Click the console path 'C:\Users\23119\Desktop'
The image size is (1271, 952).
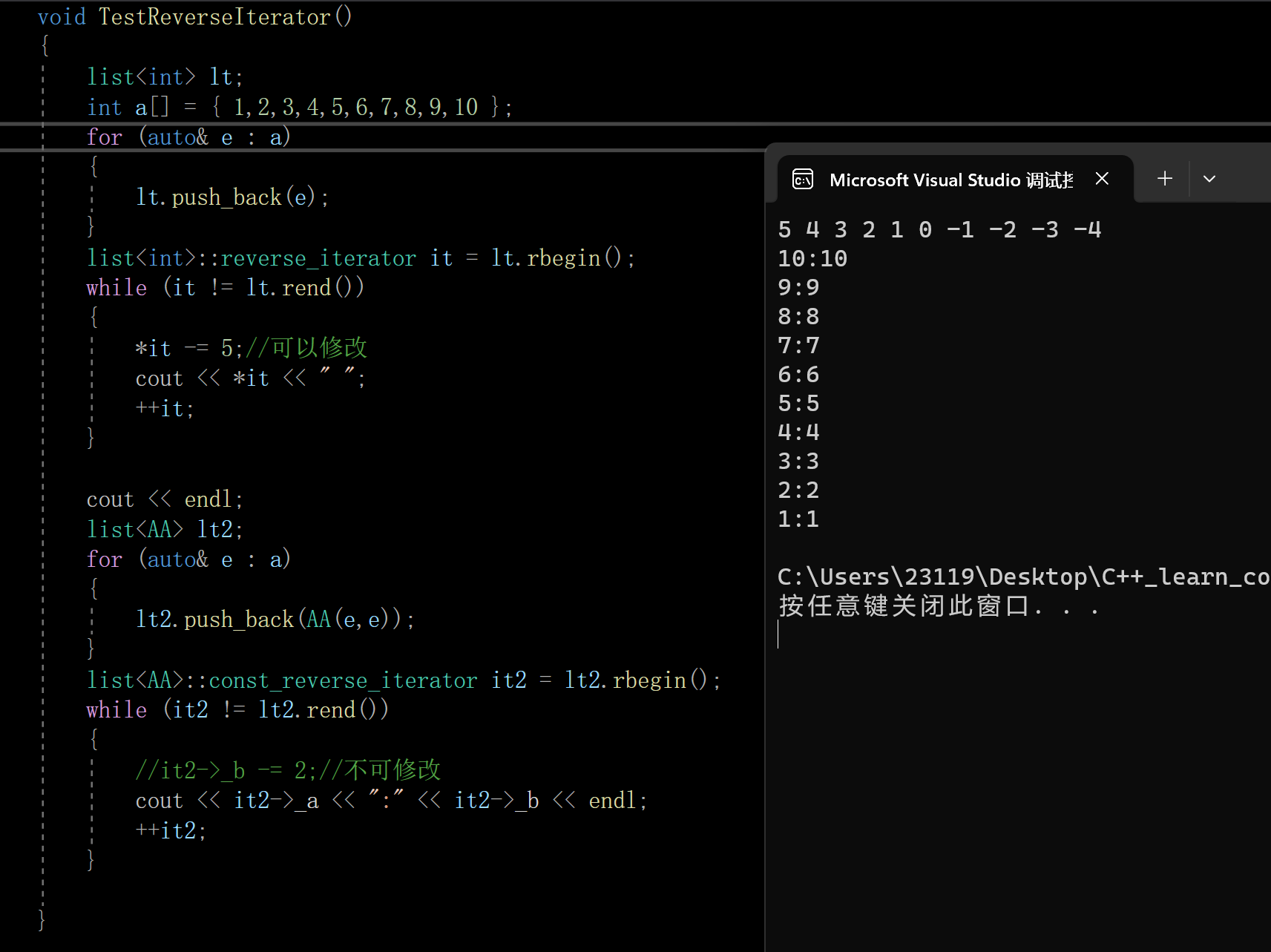pyautogui.click(x=933, y=577)
